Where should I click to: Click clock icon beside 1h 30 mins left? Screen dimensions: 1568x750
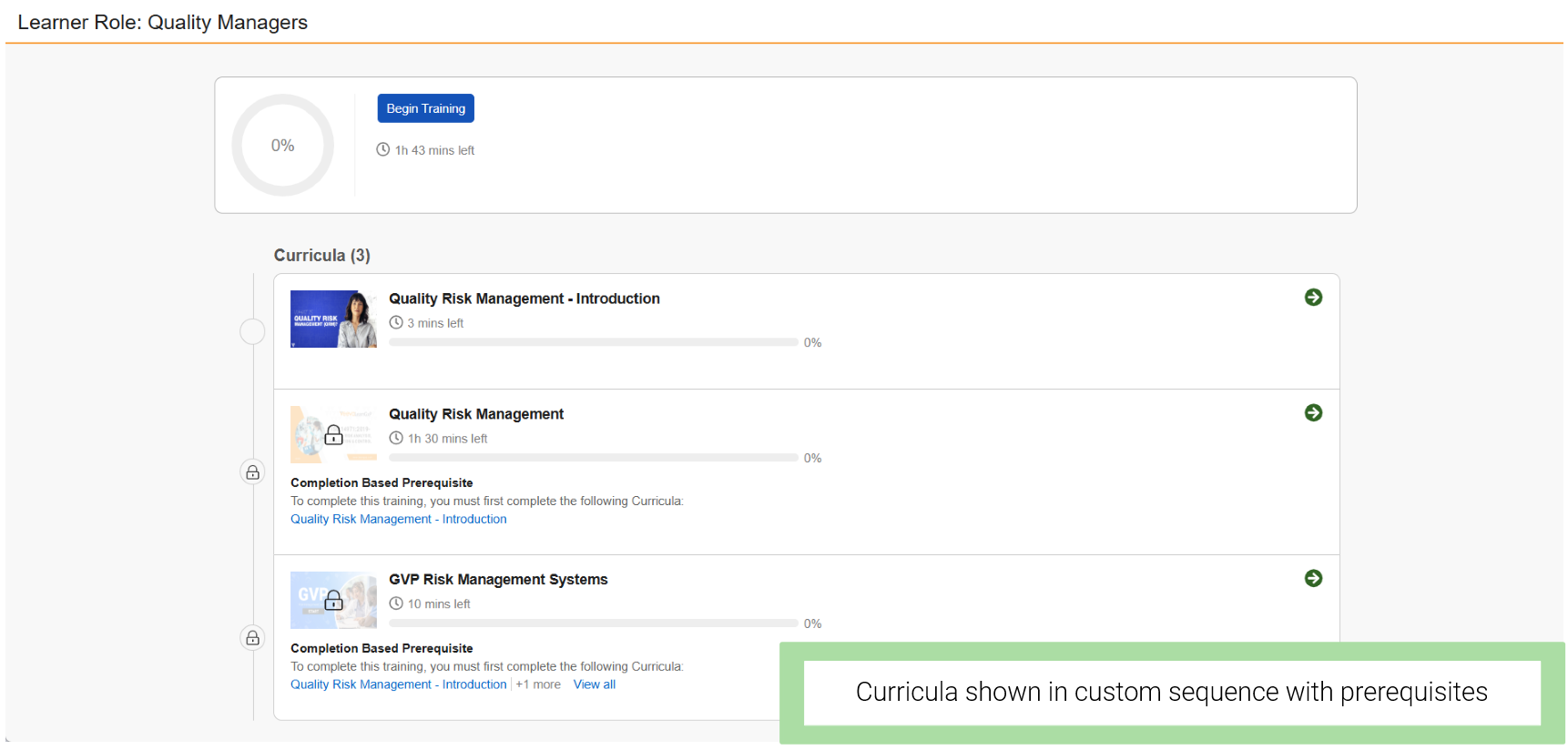point(396,439)
